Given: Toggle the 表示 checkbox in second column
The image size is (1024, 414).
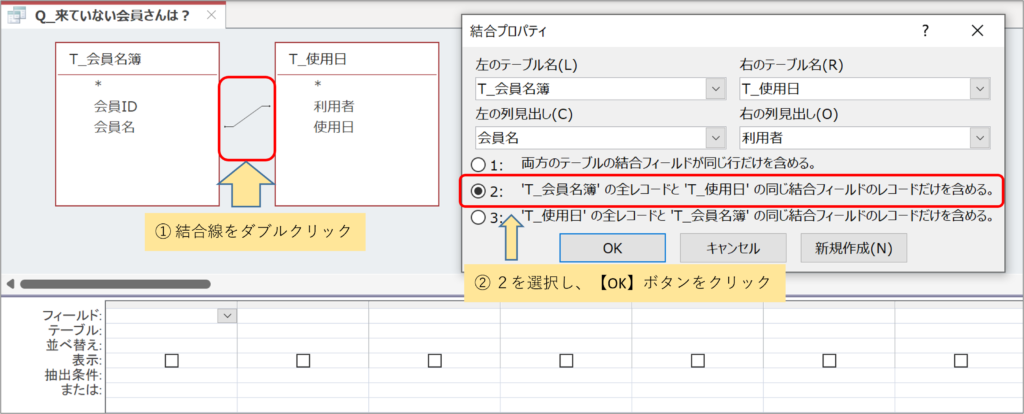Looking at the screenshot, I should [x=303, y=360].
